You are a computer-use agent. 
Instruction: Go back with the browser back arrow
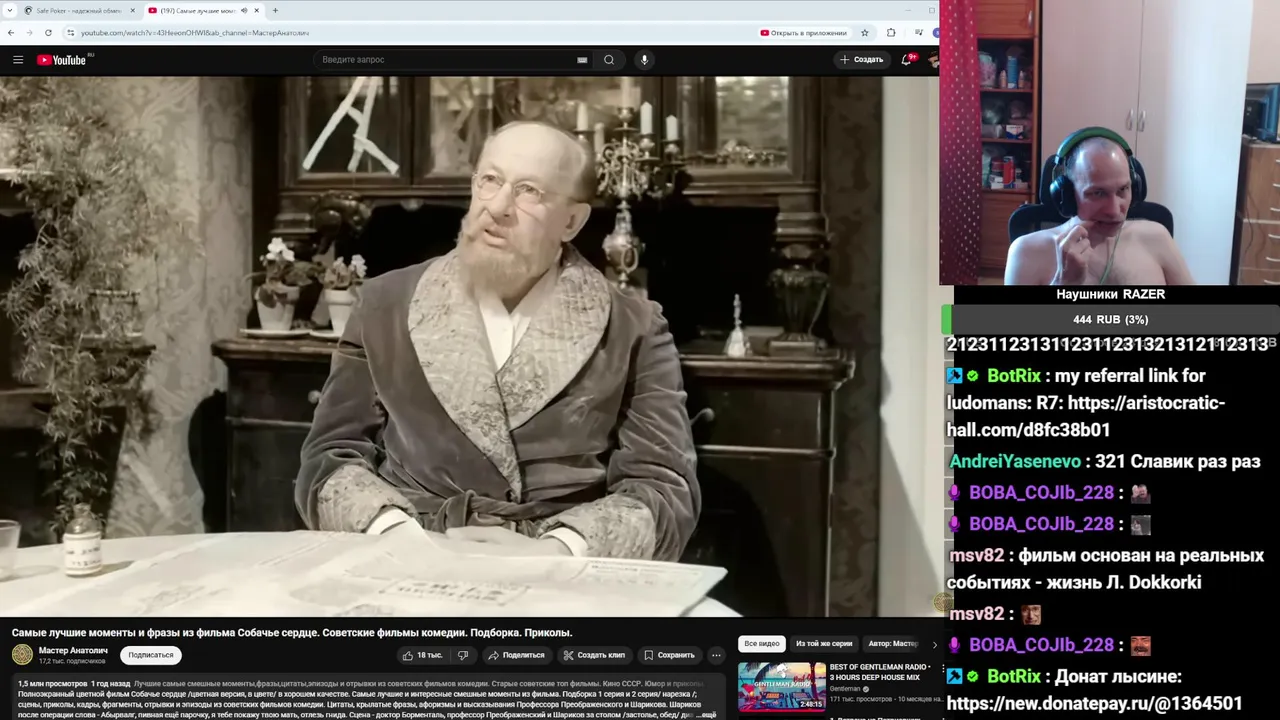[11, 33]
